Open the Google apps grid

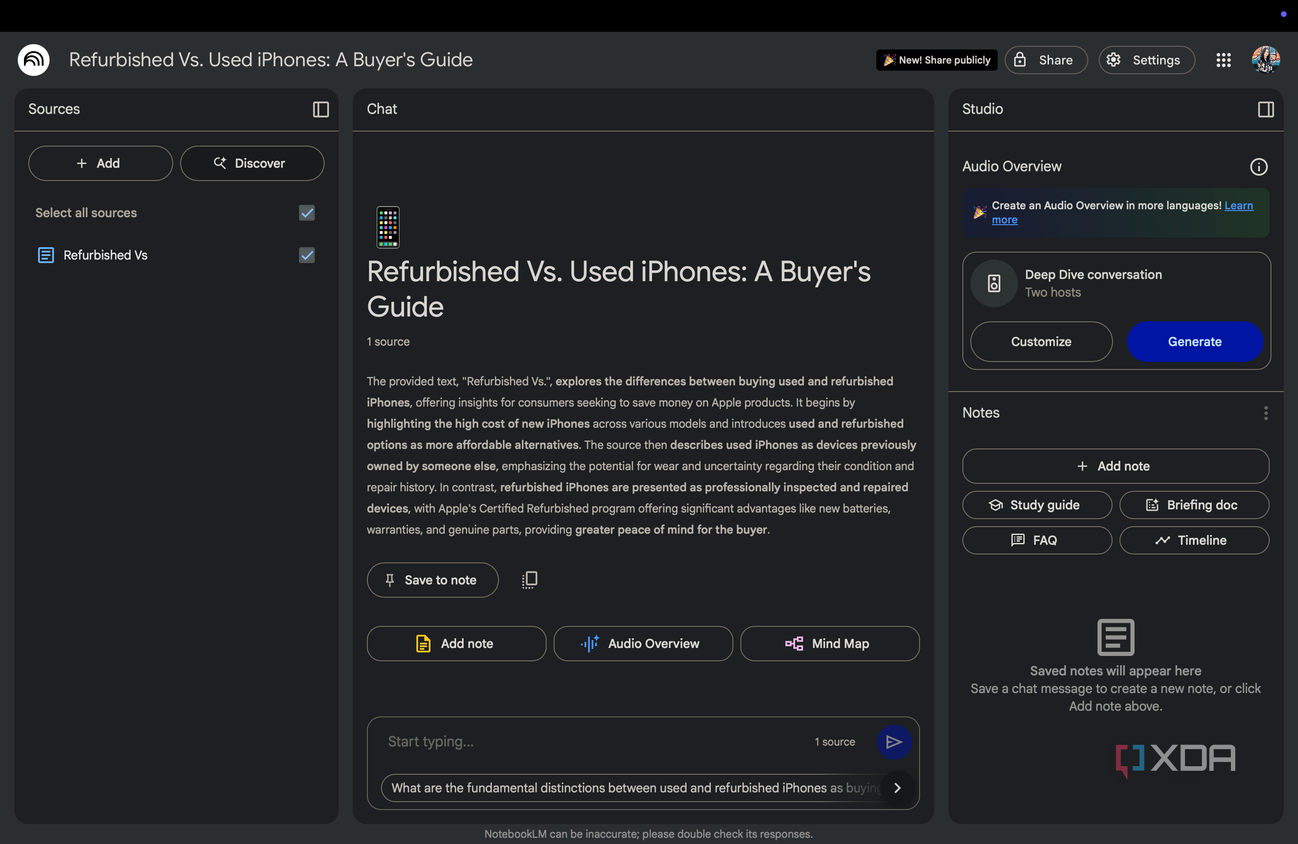(x=1223, y=60)
